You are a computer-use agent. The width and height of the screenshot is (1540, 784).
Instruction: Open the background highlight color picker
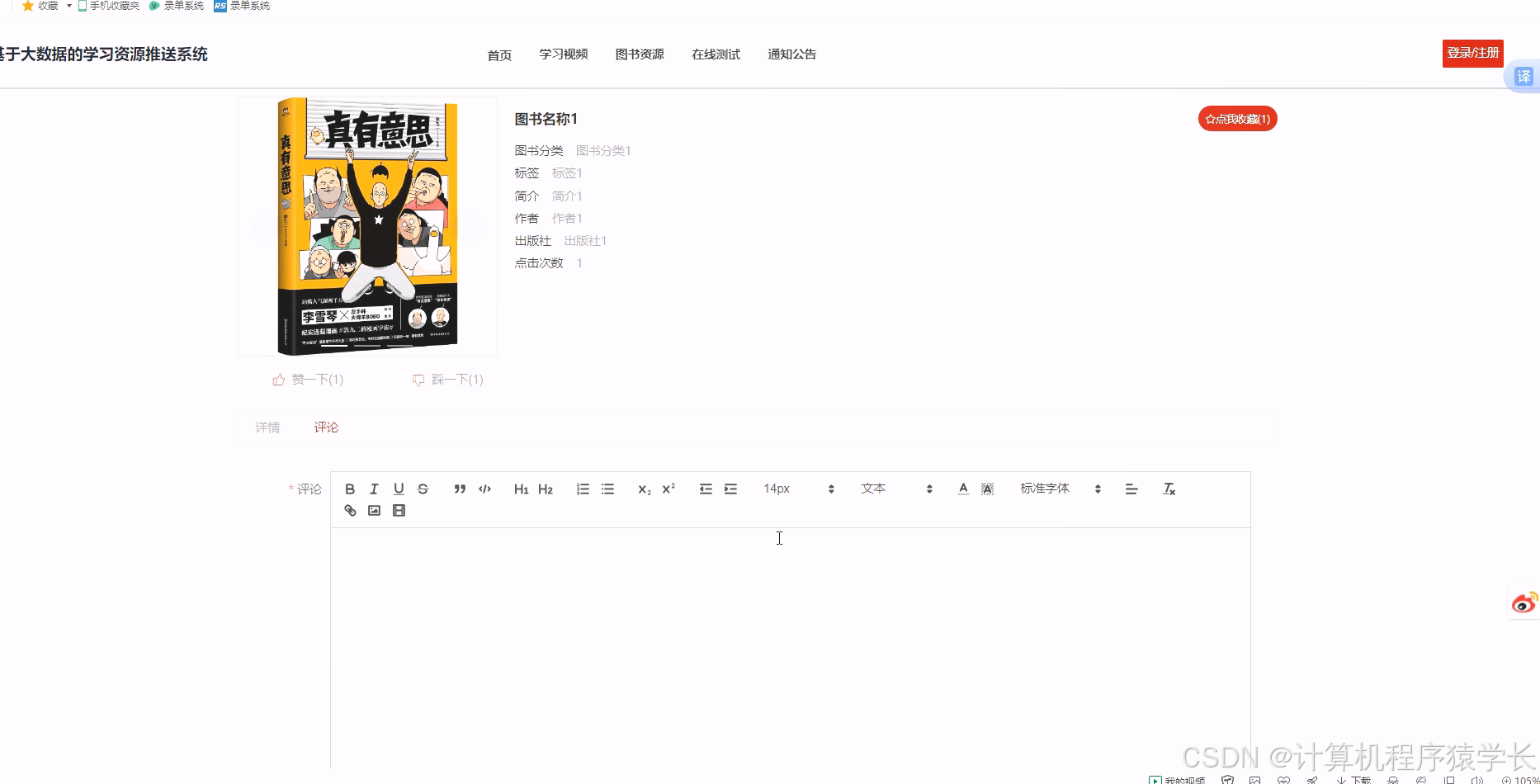tap(987, 489)
